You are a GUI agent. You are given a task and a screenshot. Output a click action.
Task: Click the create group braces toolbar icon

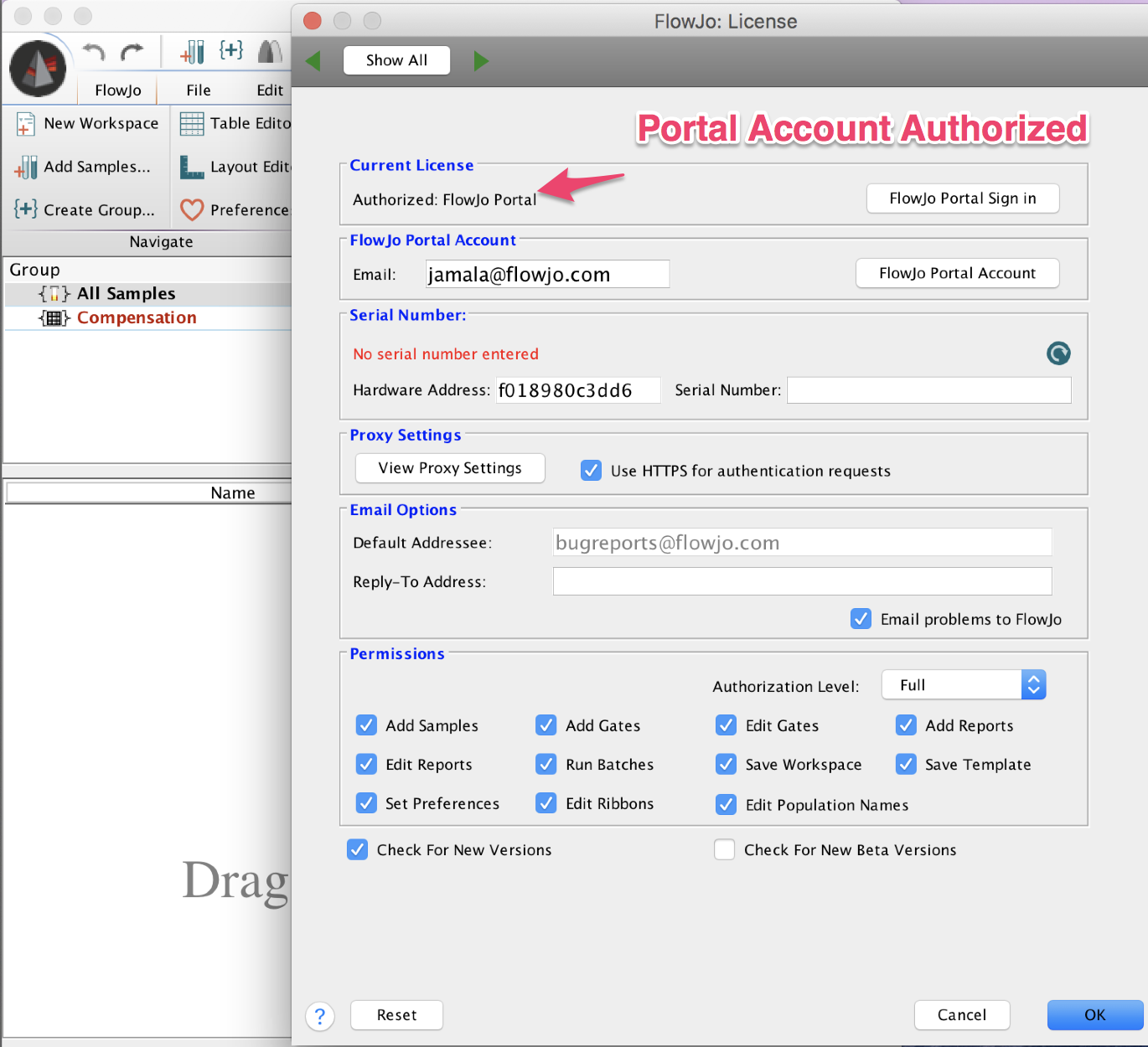point(231,50)
